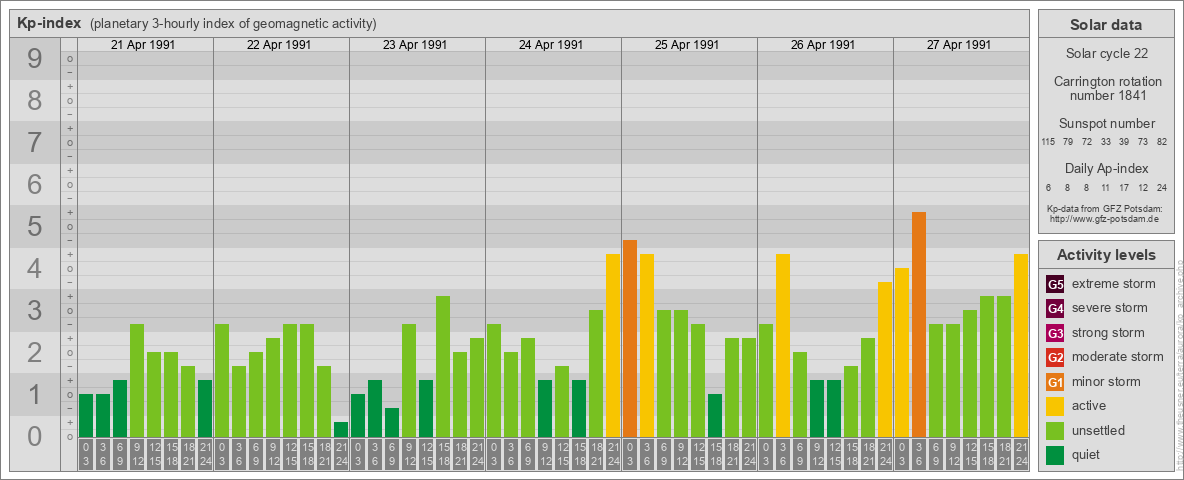Viewport: 1184px width, 480px height.
Task: Click the 23 Apr 15-18h green bar
Action: pos(442,367)
